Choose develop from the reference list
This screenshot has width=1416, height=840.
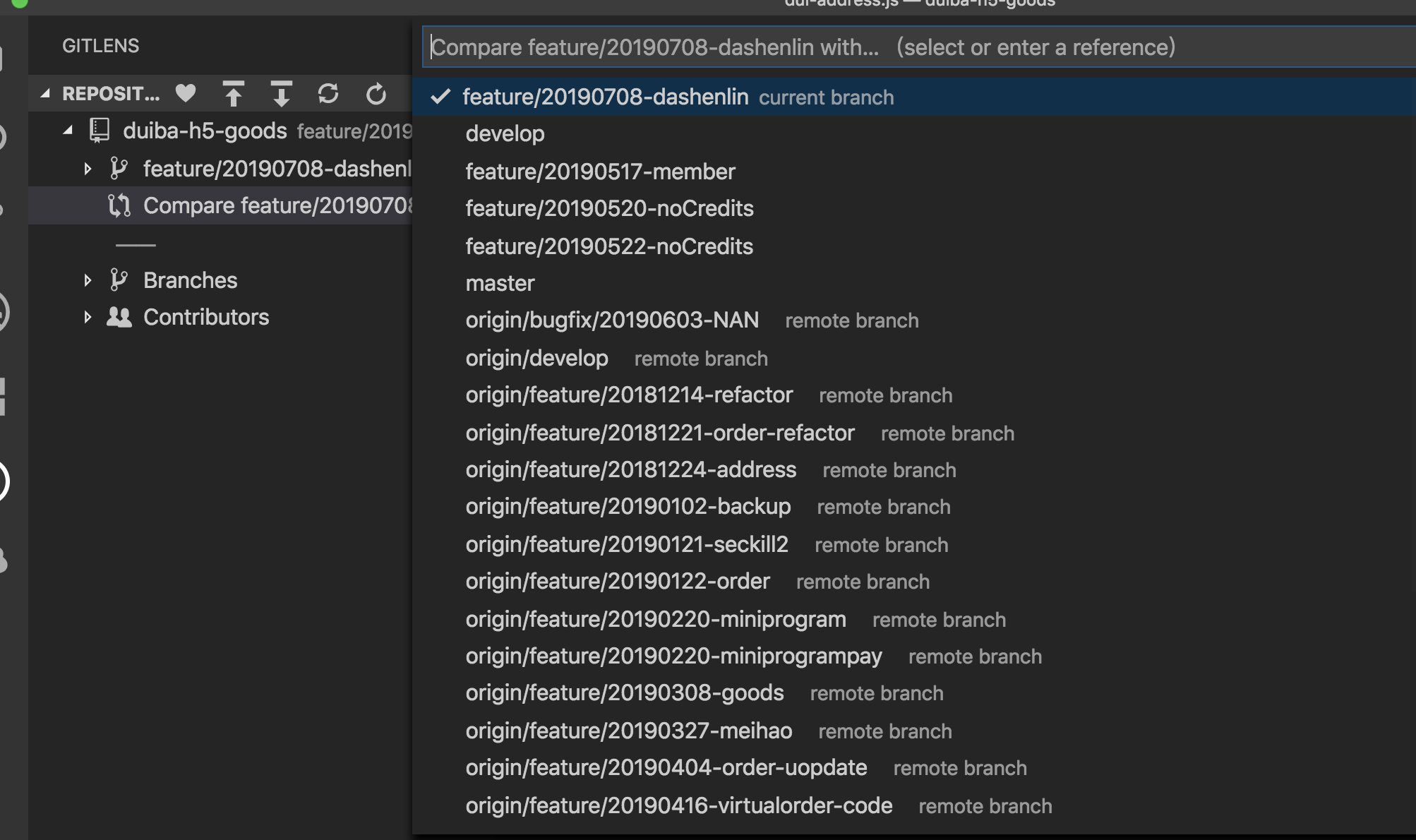coord(505,133)
